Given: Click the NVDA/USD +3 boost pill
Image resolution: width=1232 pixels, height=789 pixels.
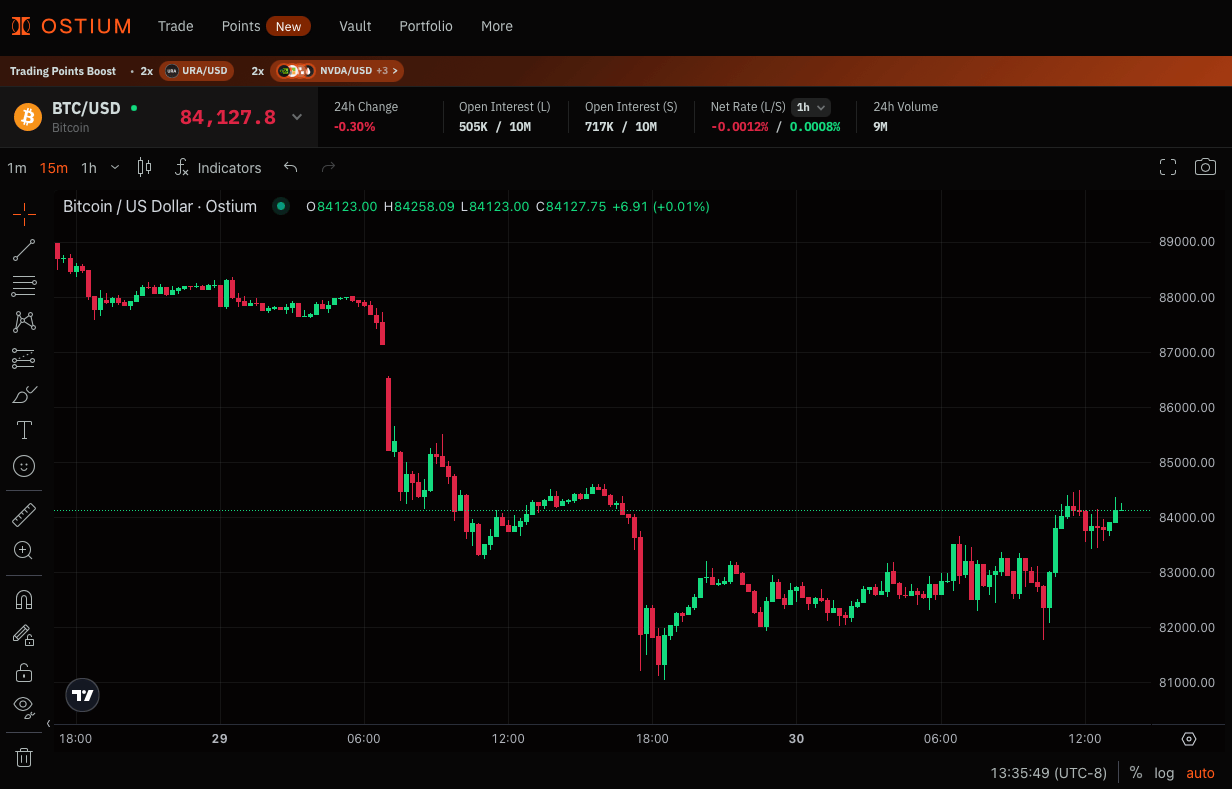Looking at the screenshot, I should click(x=337, y=71).
